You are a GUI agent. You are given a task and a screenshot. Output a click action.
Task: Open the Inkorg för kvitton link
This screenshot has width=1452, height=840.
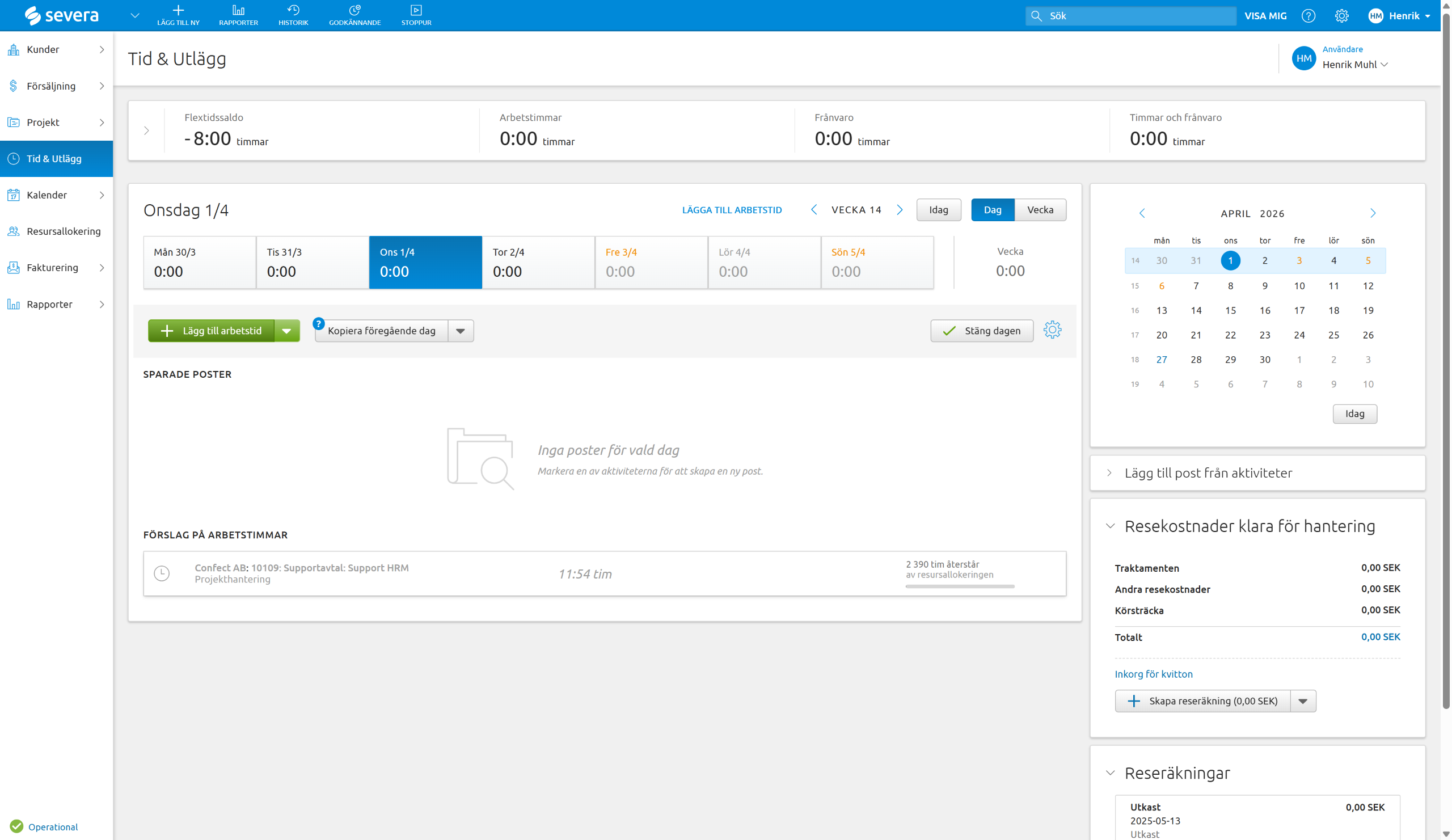pos(1153,673)
